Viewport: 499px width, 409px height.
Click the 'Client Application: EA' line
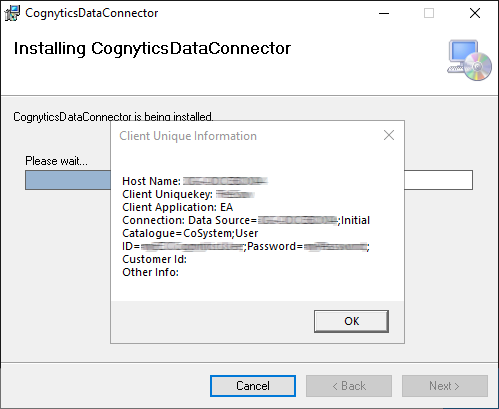(177, 207)
